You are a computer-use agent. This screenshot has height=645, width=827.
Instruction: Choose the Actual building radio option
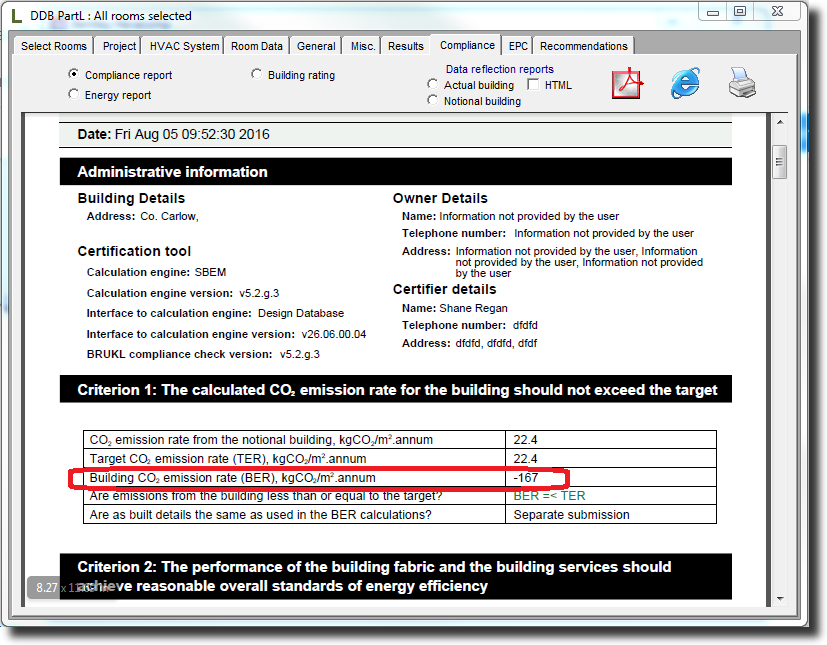432,84
